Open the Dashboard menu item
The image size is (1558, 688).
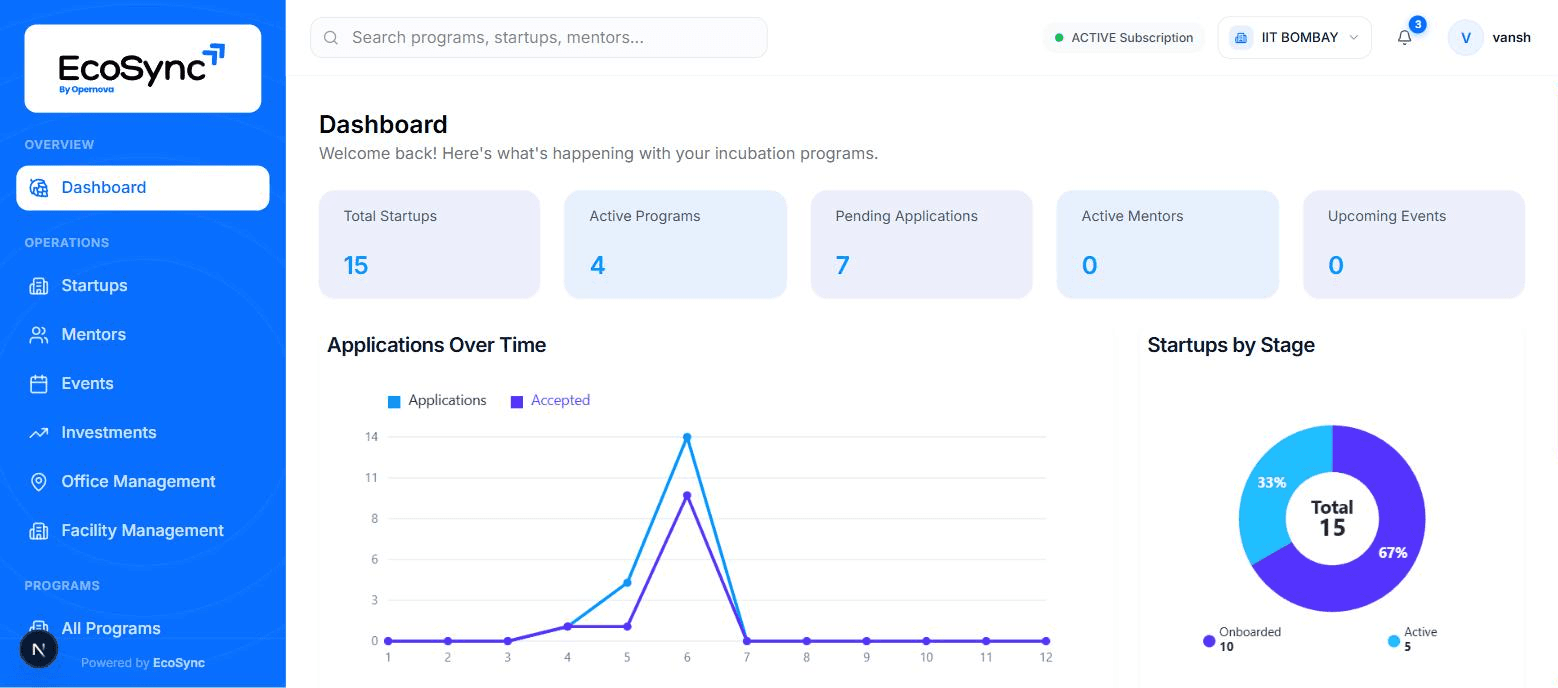[143, 188]
